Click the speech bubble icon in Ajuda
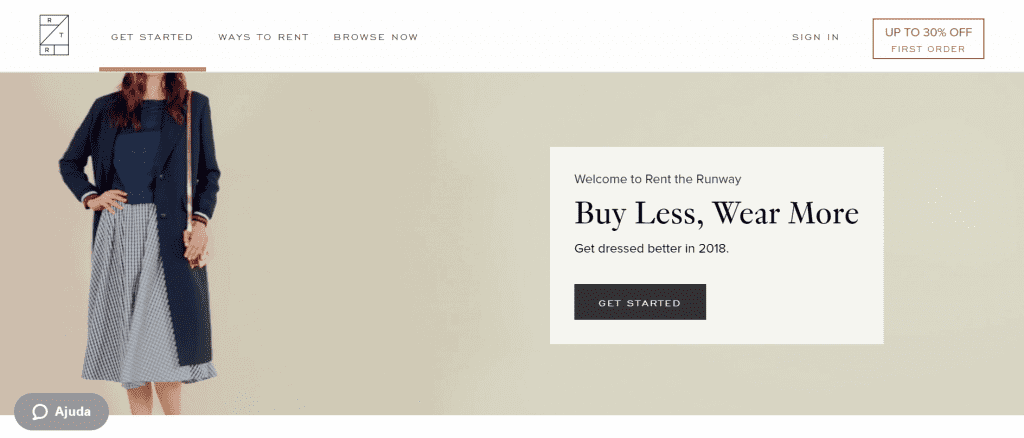Image resolution: width=1024 pixels, height=438 pixels. 40,412
